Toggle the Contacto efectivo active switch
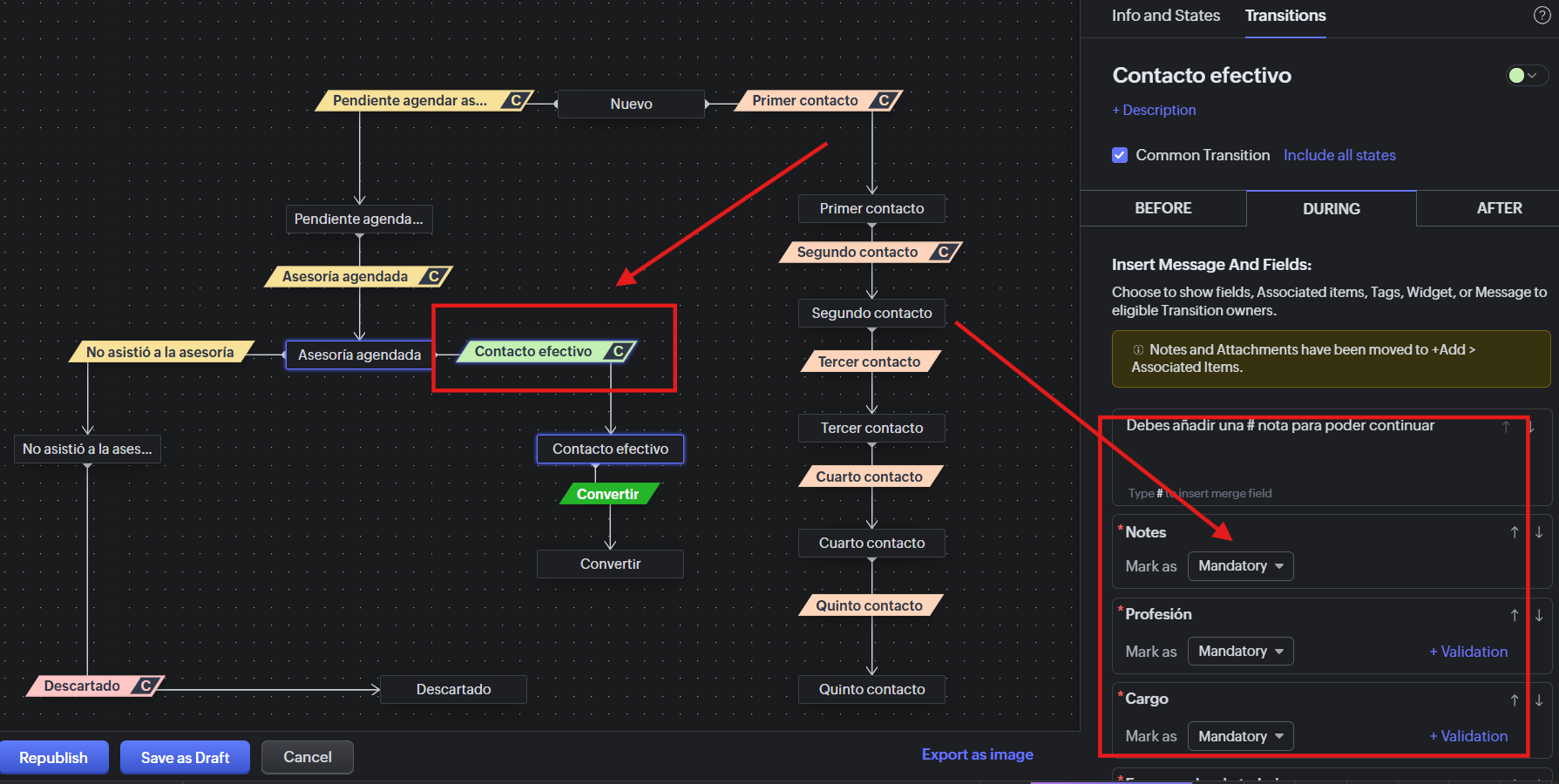This screenshot has height=784, width=1559. pyautogui.click(x=1525, y=76)
